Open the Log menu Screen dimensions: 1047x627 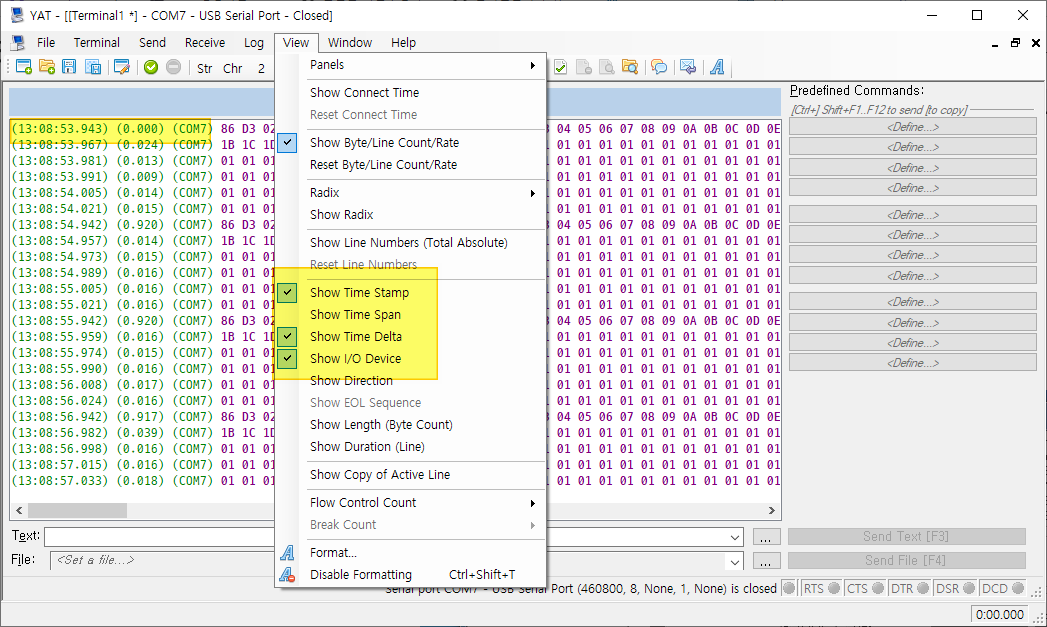pos(254,43)
